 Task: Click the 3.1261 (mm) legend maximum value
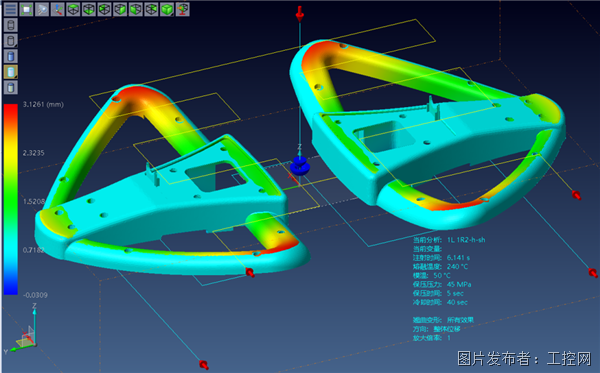click(x=43, y=104)
